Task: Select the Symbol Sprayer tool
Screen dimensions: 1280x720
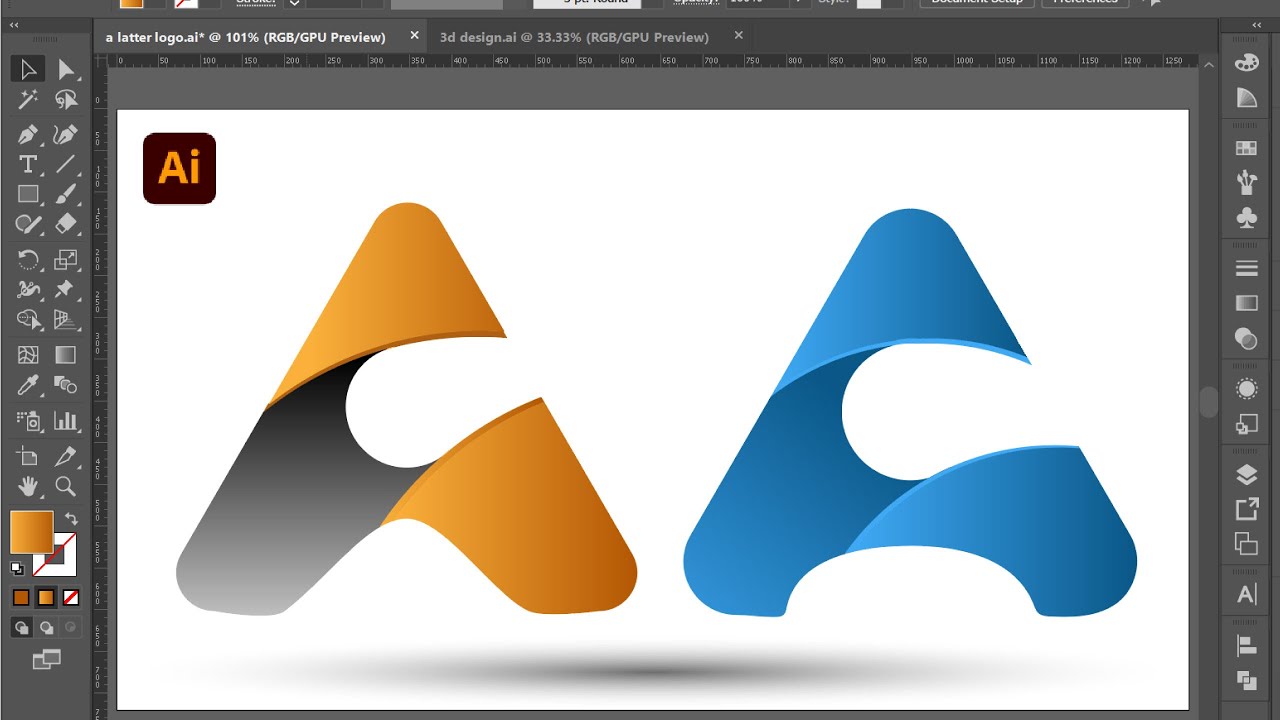Action: point(28,421)
